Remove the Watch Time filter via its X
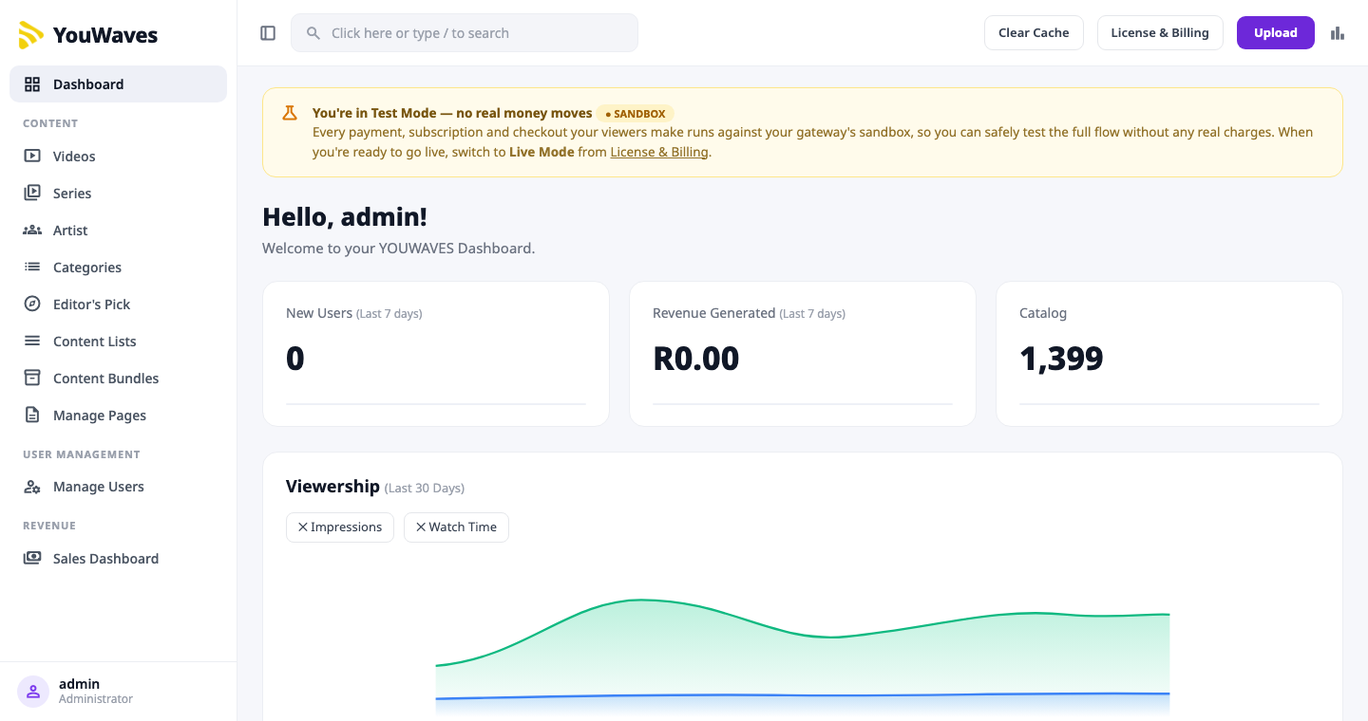This screenshot has width=1368, height=721. (421, 527)
